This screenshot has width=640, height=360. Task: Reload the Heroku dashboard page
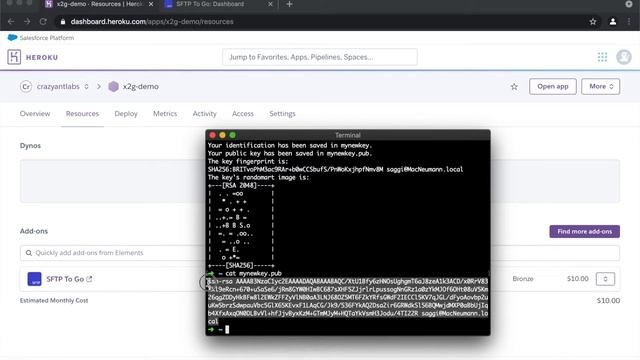pos(43,22)
